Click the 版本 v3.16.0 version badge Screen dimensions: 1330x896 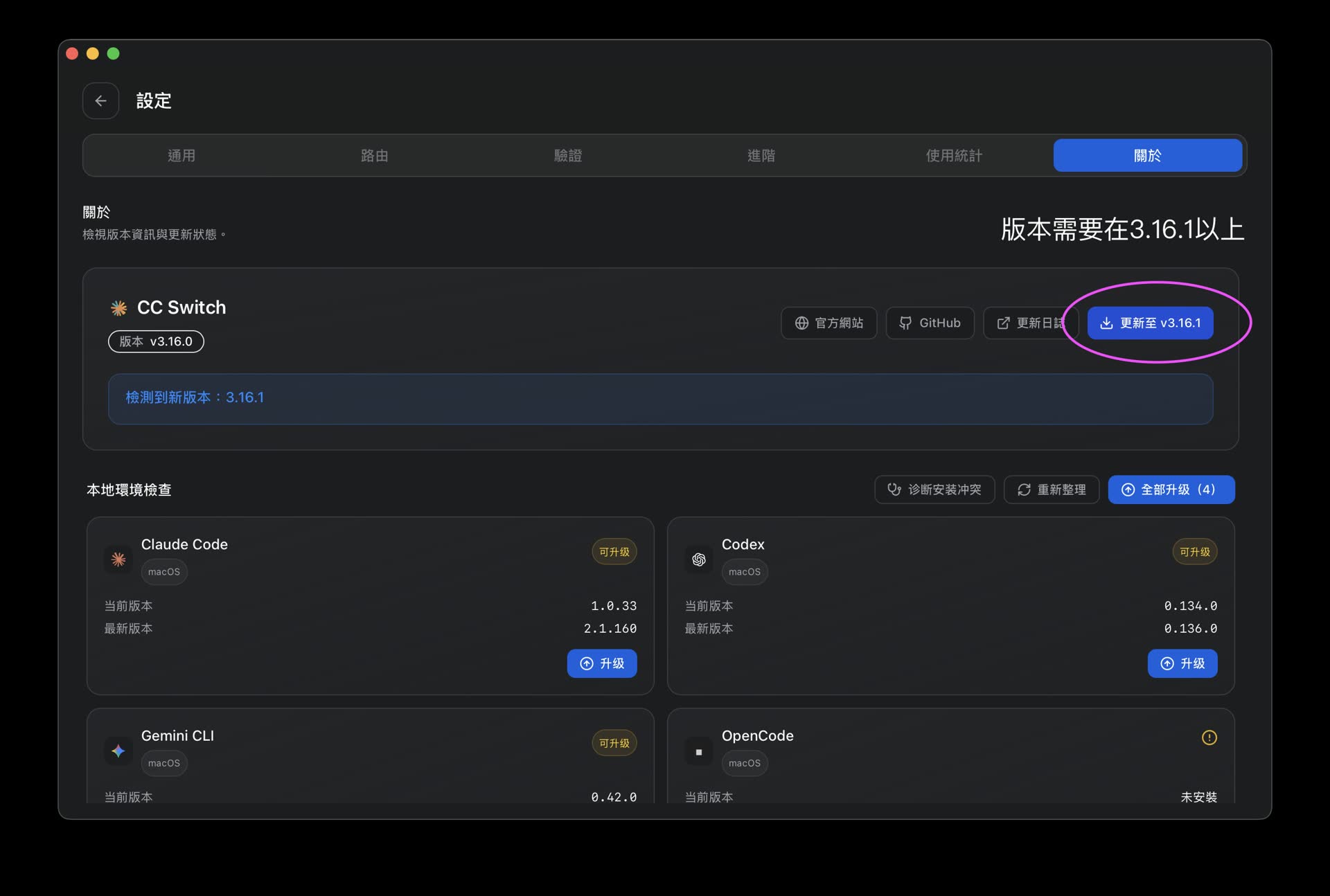point(156,341)
